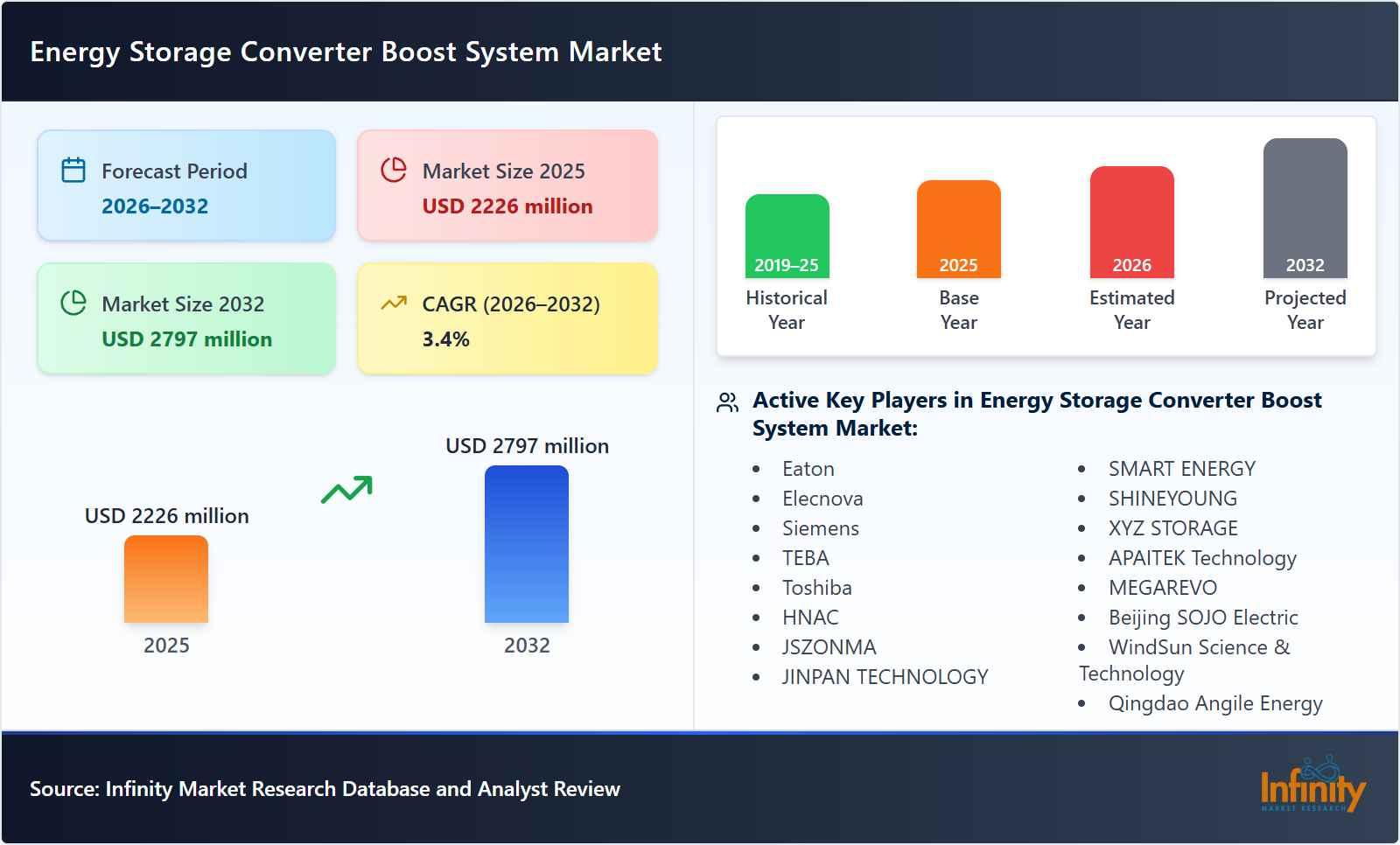The image size is (1400, 845).
Task: Open the Forecast Period 2026–2032 card
Action: pos(185,185)
